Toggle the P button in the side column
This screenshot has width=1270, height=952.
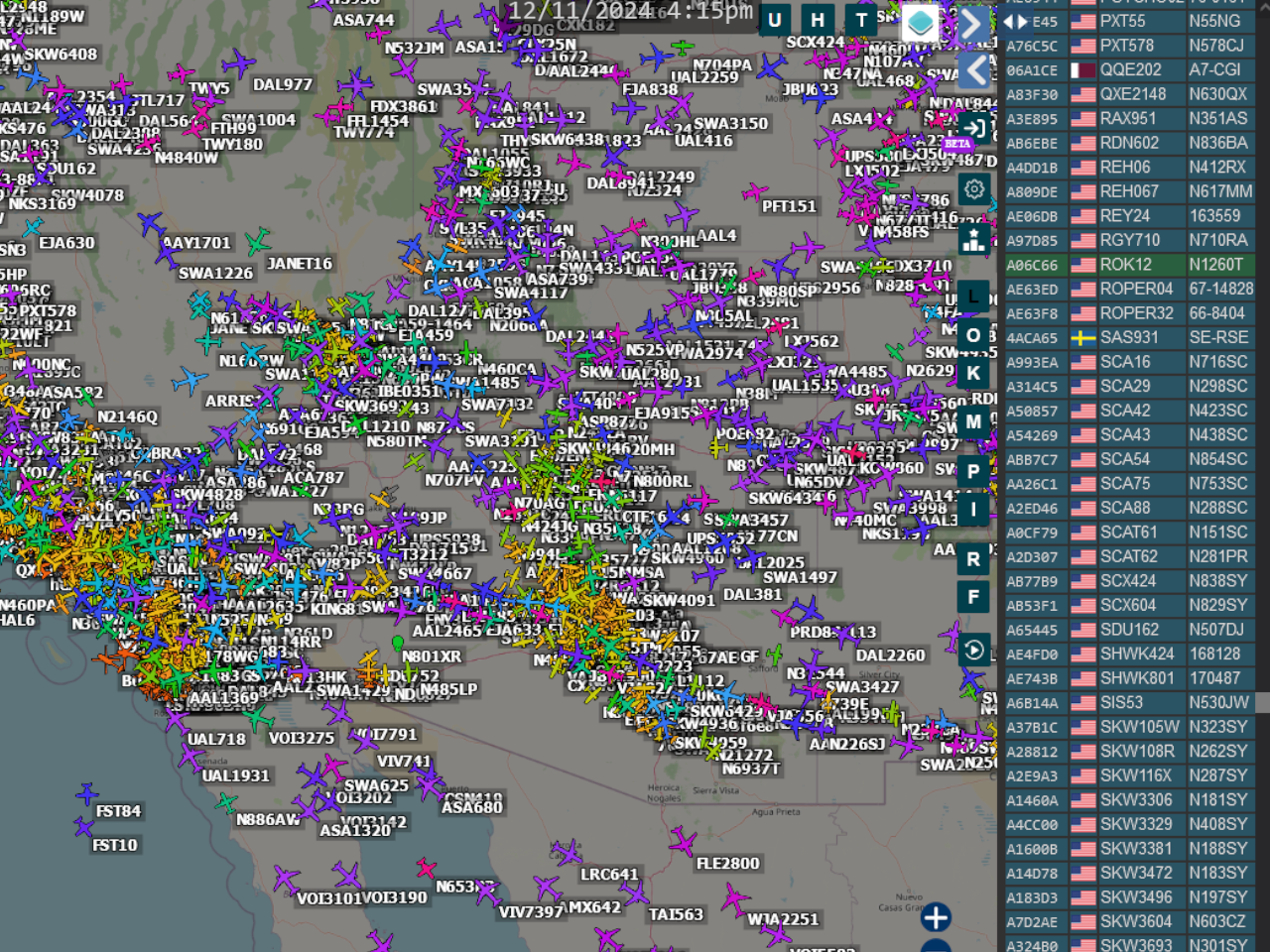pos(973,471)
